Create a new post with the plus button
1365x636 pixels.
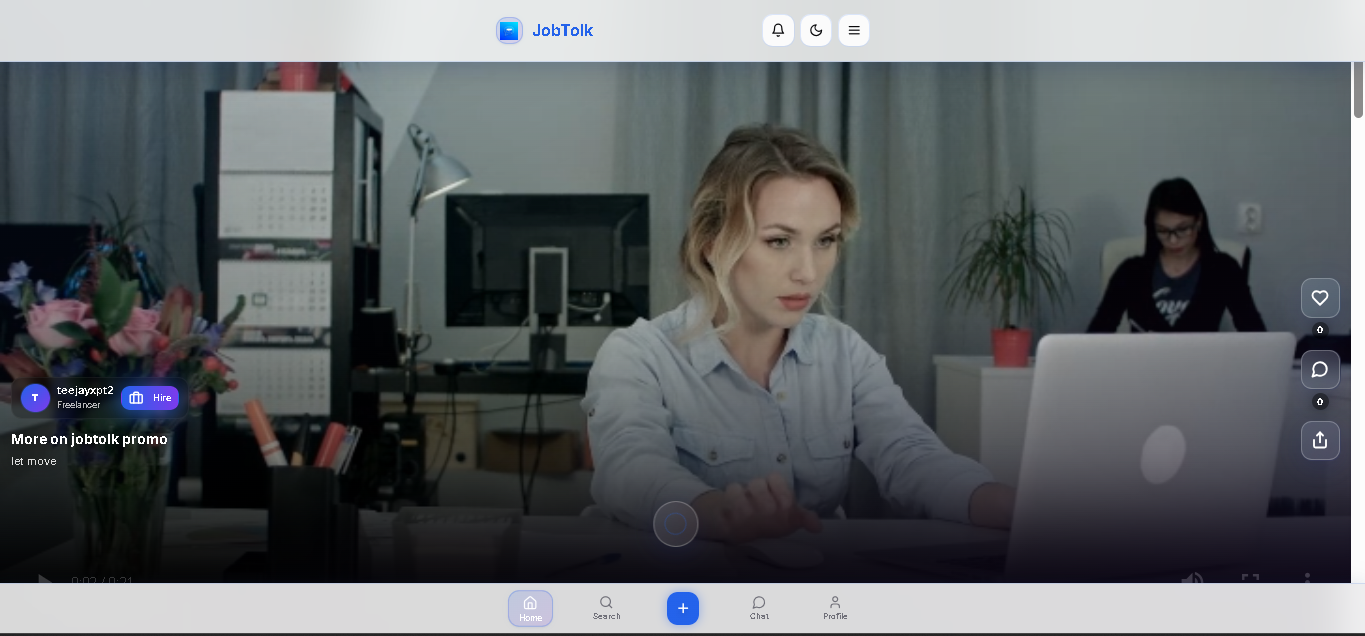pyautogui.click(x=683, y=608)
